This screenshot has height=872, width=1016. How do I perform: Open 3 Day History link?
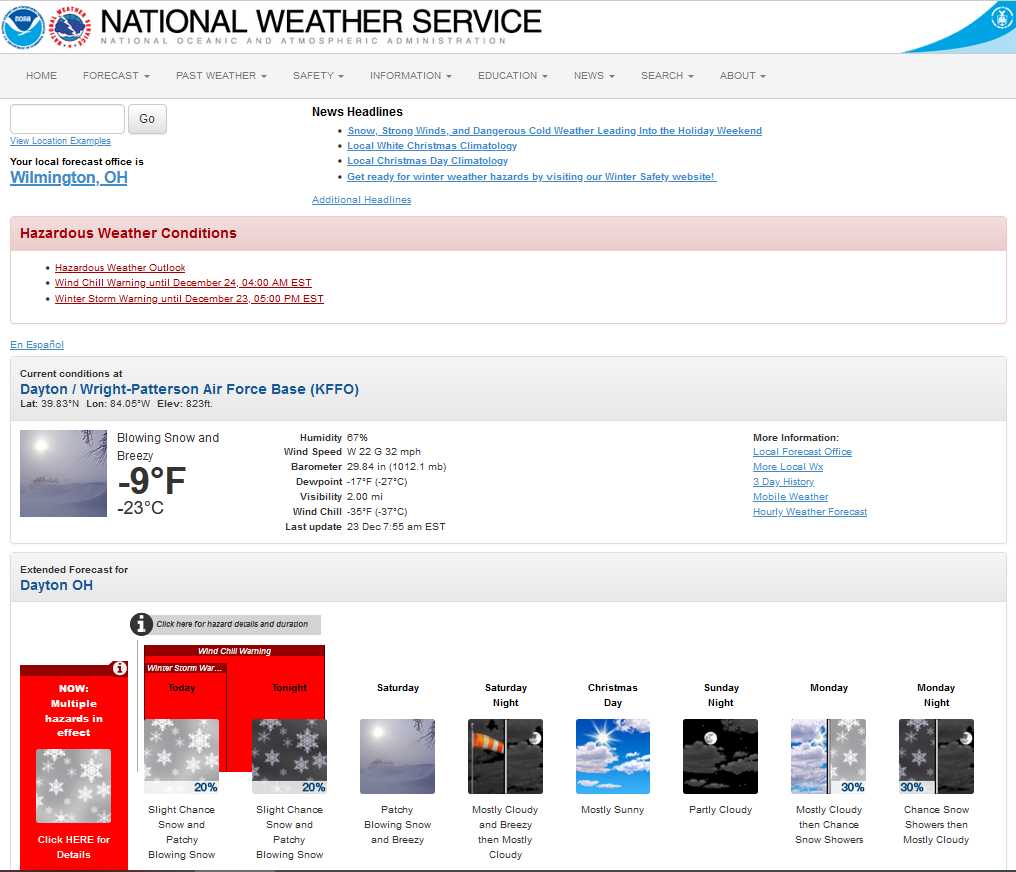(783, 481)
